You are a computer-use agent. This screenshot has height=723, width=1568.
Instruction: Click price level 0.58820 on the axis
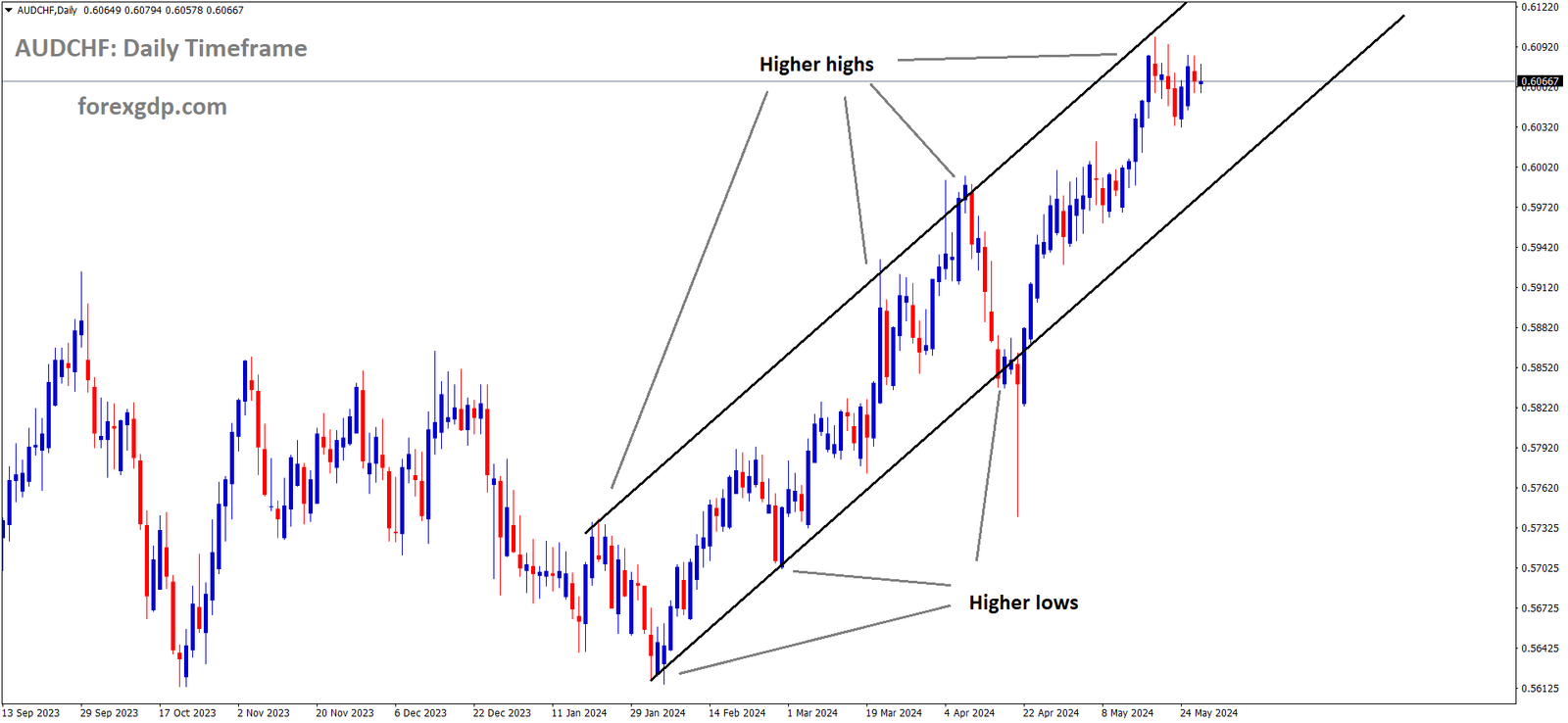(1540, 328)
